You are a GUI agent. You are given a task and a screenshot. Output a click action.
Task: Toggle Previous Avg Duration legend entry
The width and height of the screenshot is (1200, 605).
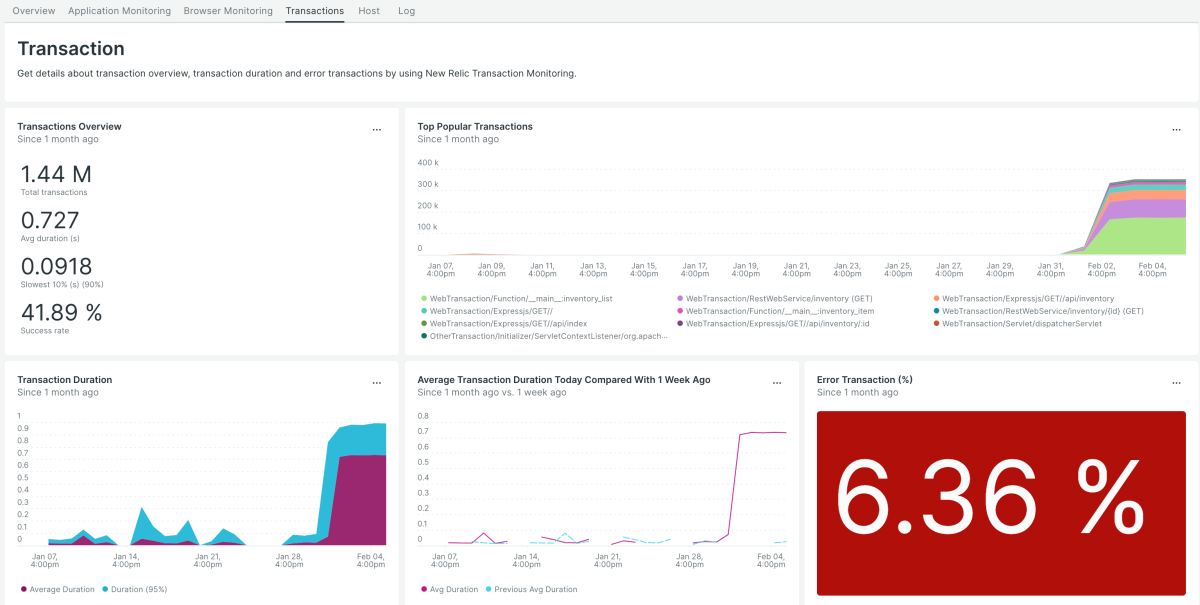pyautogui.click(x=535, y=589)
